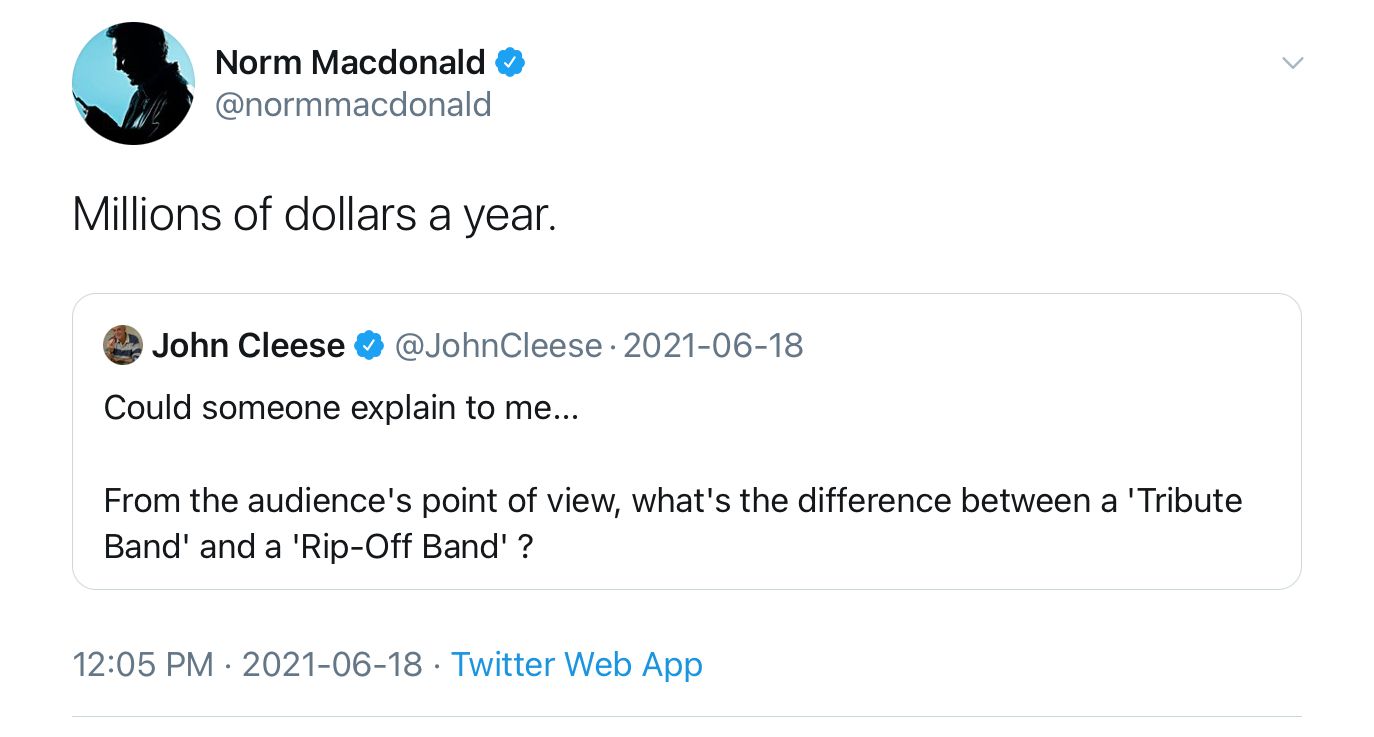The image size is (1374, 737).
Task: Click Norm Macdonald's blue verified badge
Action: (511, 63)
